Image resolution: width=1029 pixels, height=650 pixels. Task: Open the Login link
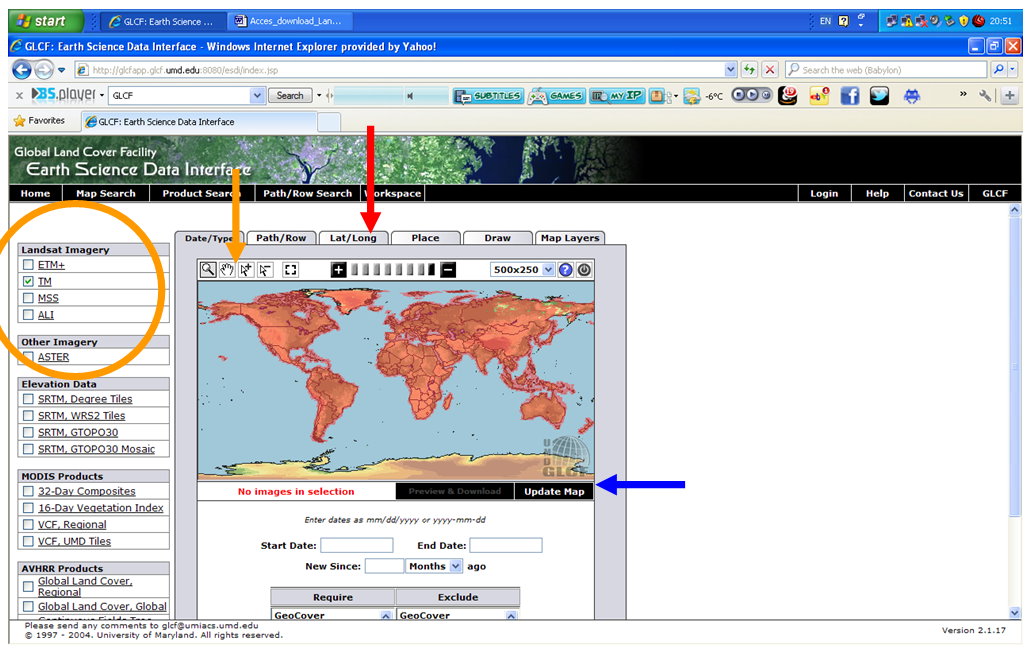pos(824,193)
